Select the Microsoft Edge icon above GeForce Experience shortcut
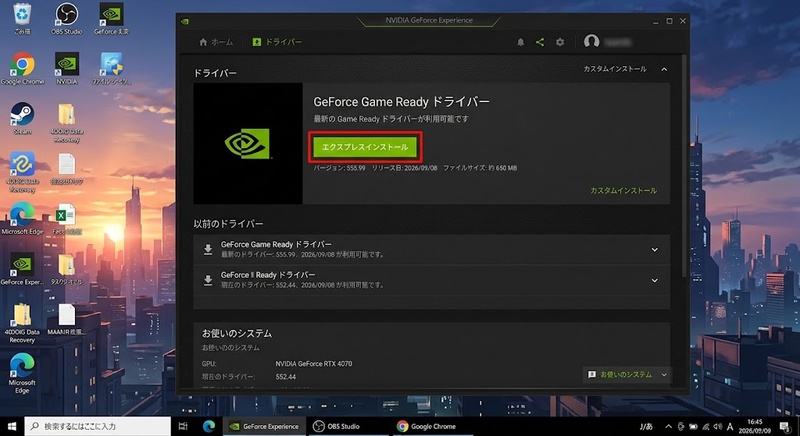The image size is (800, 436). [x=22, y=219]
